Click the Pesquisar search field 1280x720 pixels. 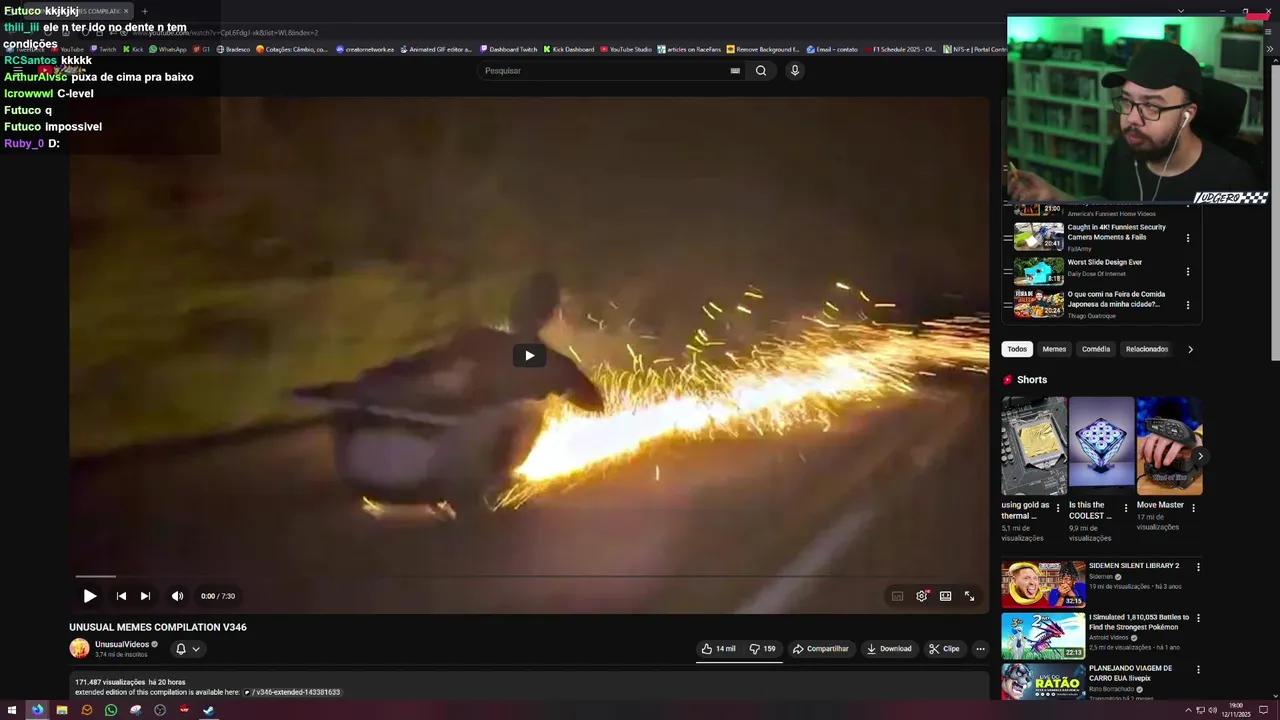pyautogui.click(x=600, y=70)
